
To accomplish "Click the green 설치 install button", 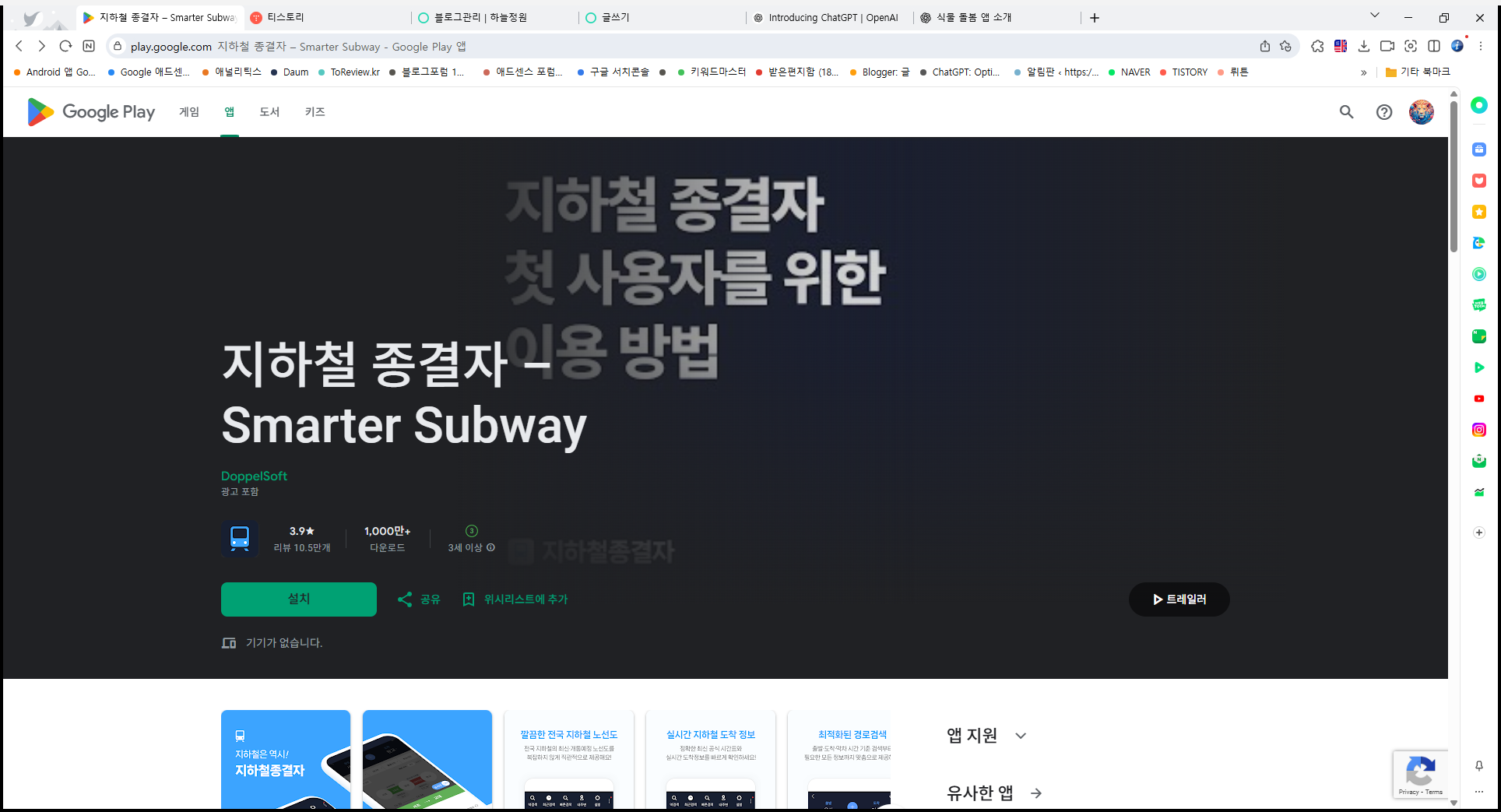I will click(299, 599).
